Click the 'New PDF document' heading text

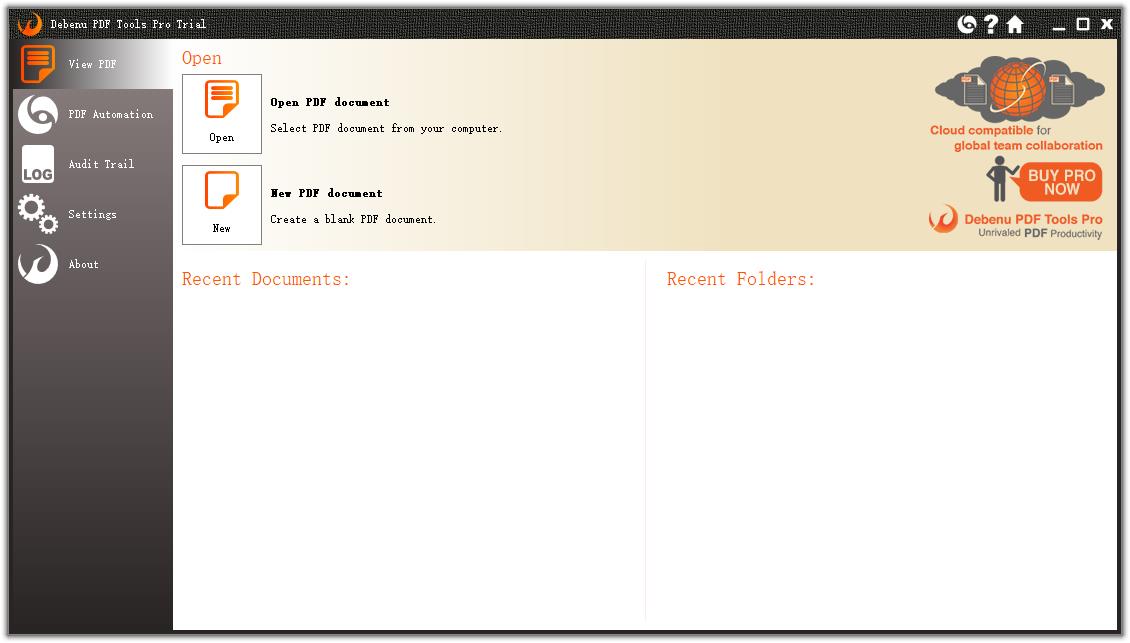[x=326, y=193]
